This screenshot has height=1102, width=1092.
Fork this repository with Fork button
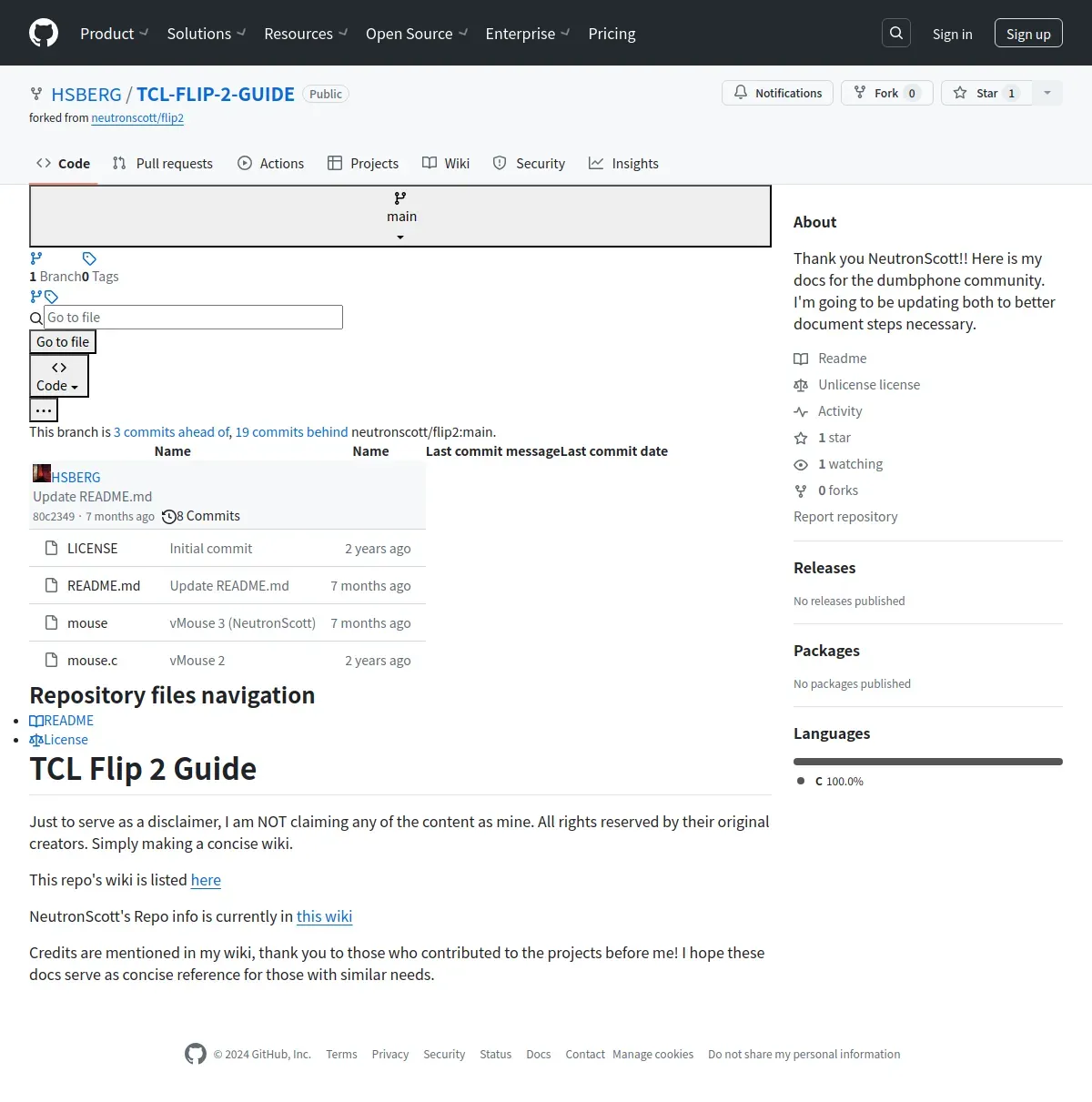point(886,93)
